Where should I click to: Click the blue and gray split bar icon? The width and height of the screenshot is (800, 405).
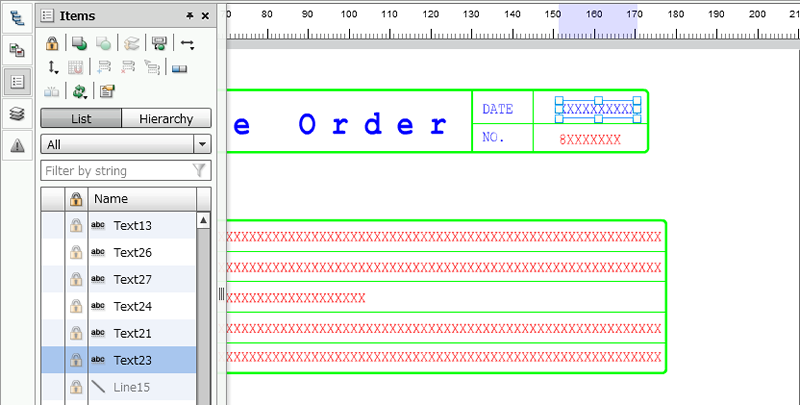(x=179, y=68)
